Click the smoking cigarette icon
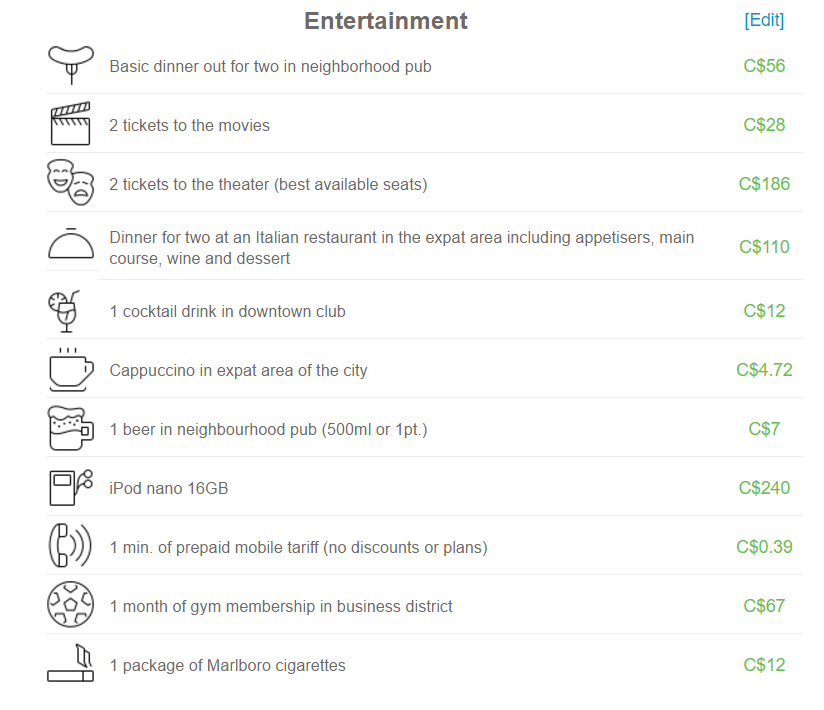The height and width of the screenshot is (710, 824). (x=70, y=664)
